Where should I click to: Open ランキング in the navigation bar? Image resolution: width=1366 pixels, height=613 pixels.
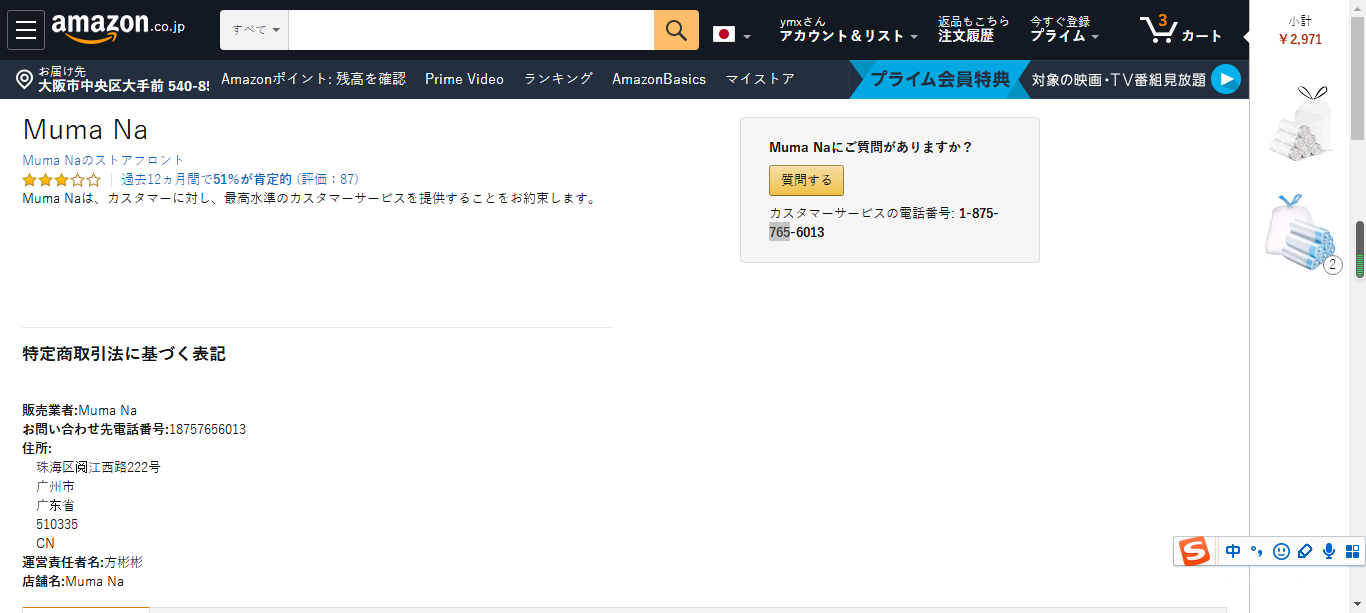558,79
